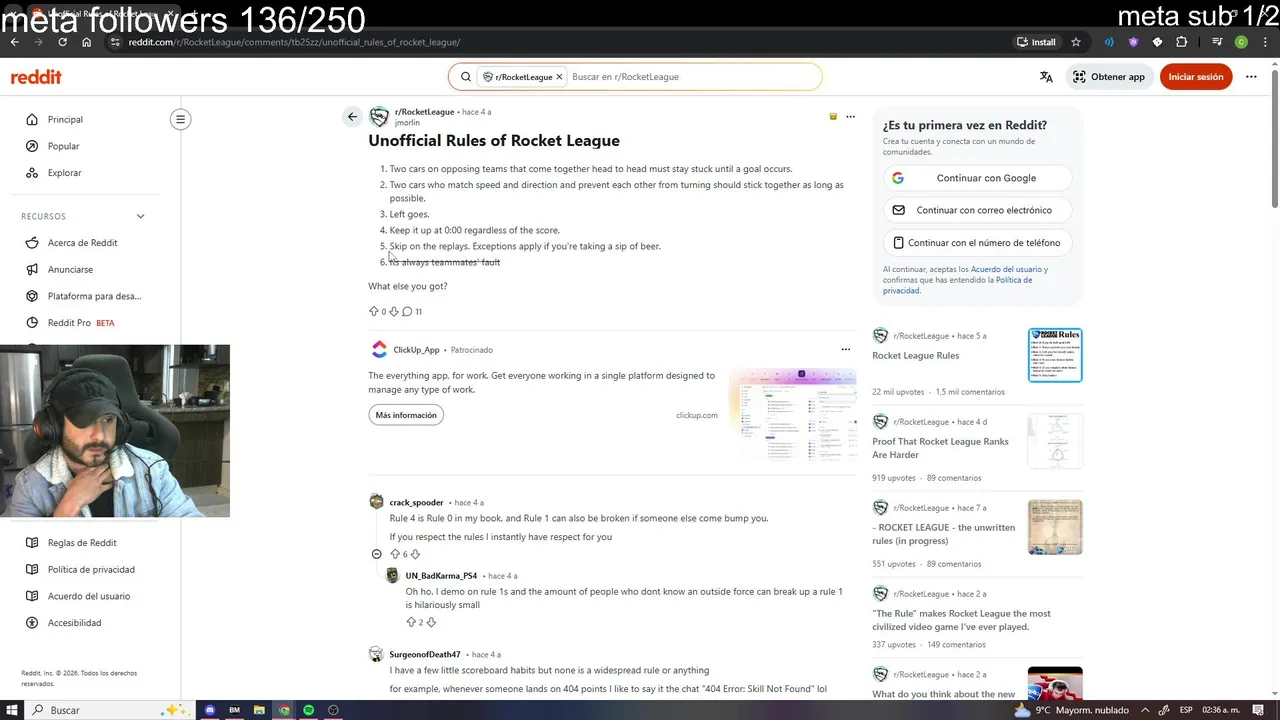The width and height of the screenshot is (1280, 720).
Task: Click the browser address bar URL
Action: [294, 42]
